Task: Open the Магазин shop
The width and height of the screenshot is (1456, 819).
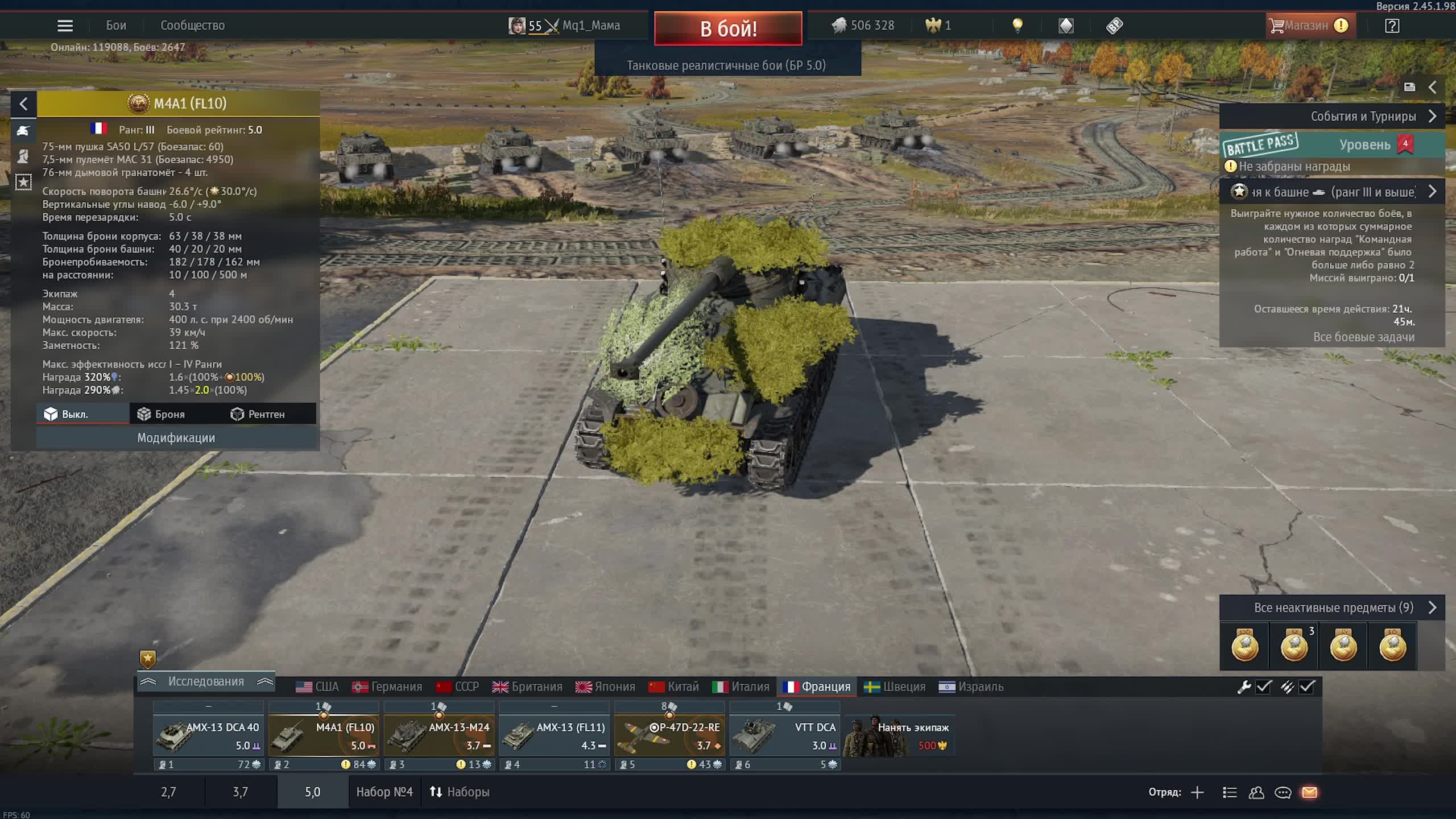Action: click(1310, 26)
